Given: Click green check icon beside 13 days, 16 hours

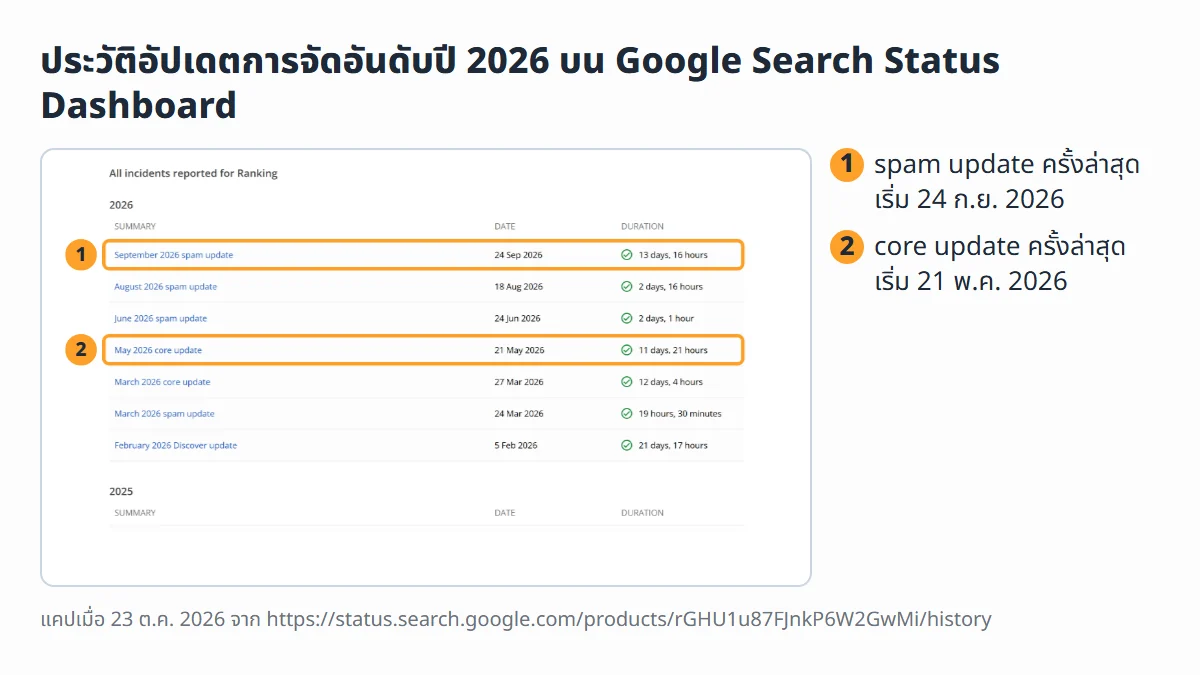Looking at the screenshot, I should click(627, 255).
